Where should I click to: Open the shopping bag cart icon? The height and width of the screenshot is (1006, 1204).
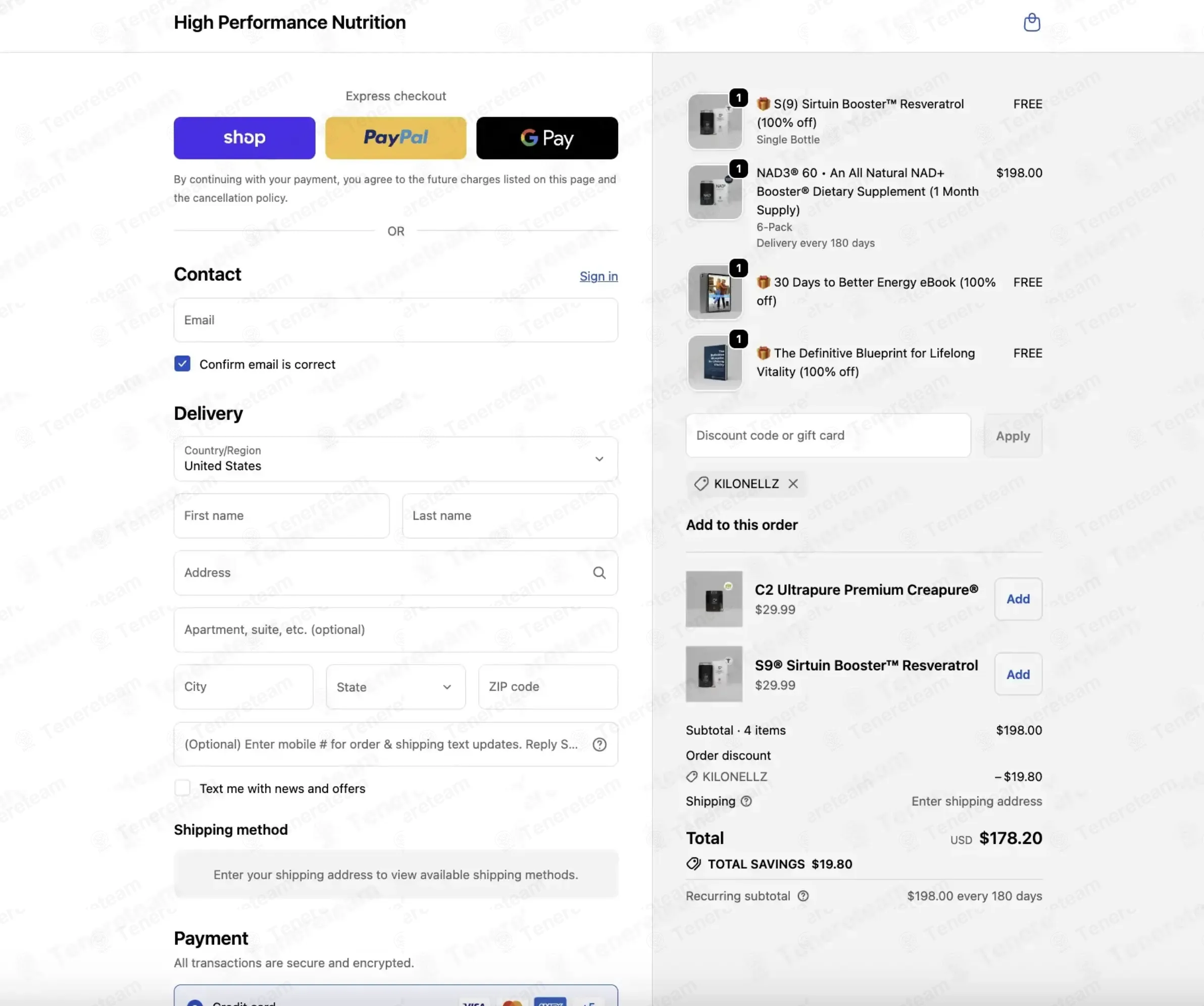point(1031,22)
